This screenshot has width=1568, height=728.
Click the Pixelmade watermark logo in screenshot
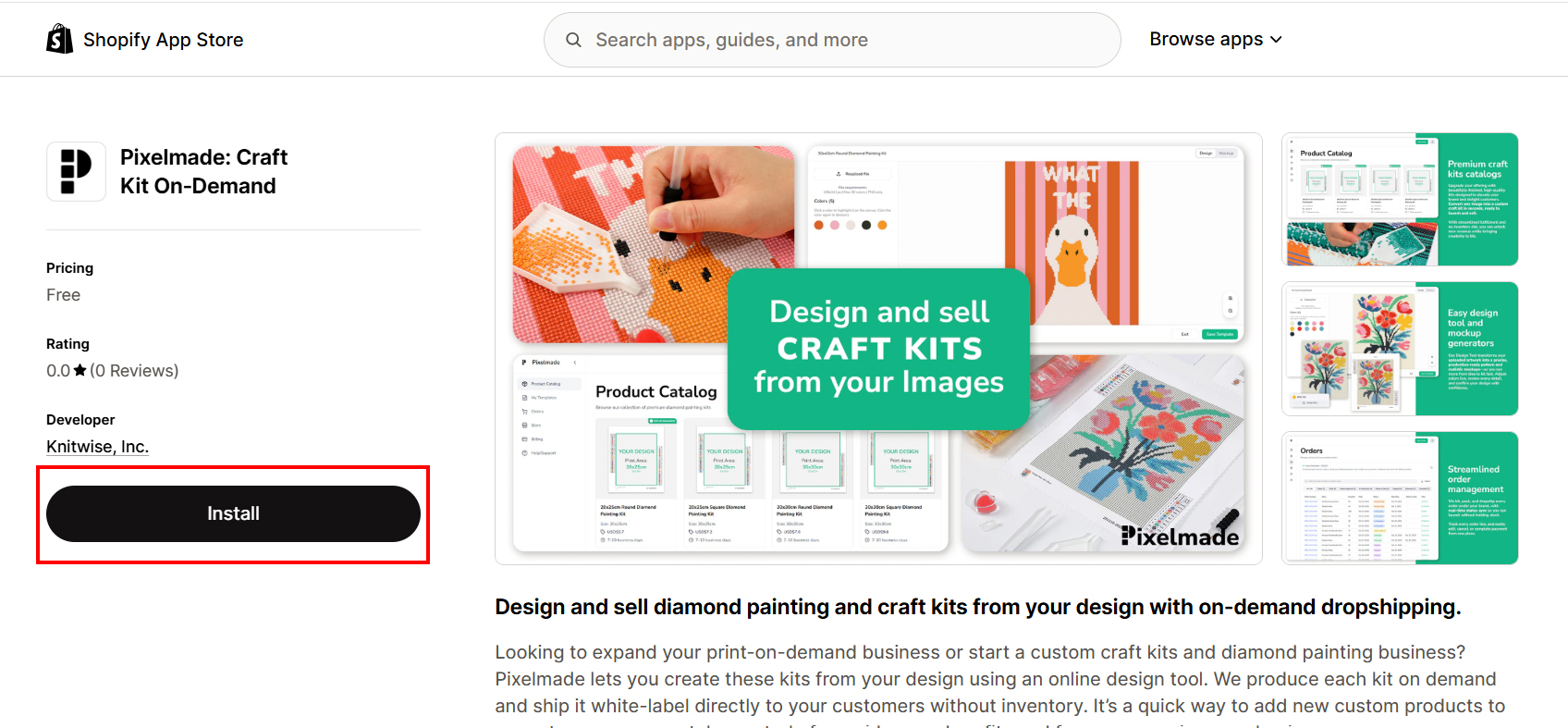[x=1180, y=535]
